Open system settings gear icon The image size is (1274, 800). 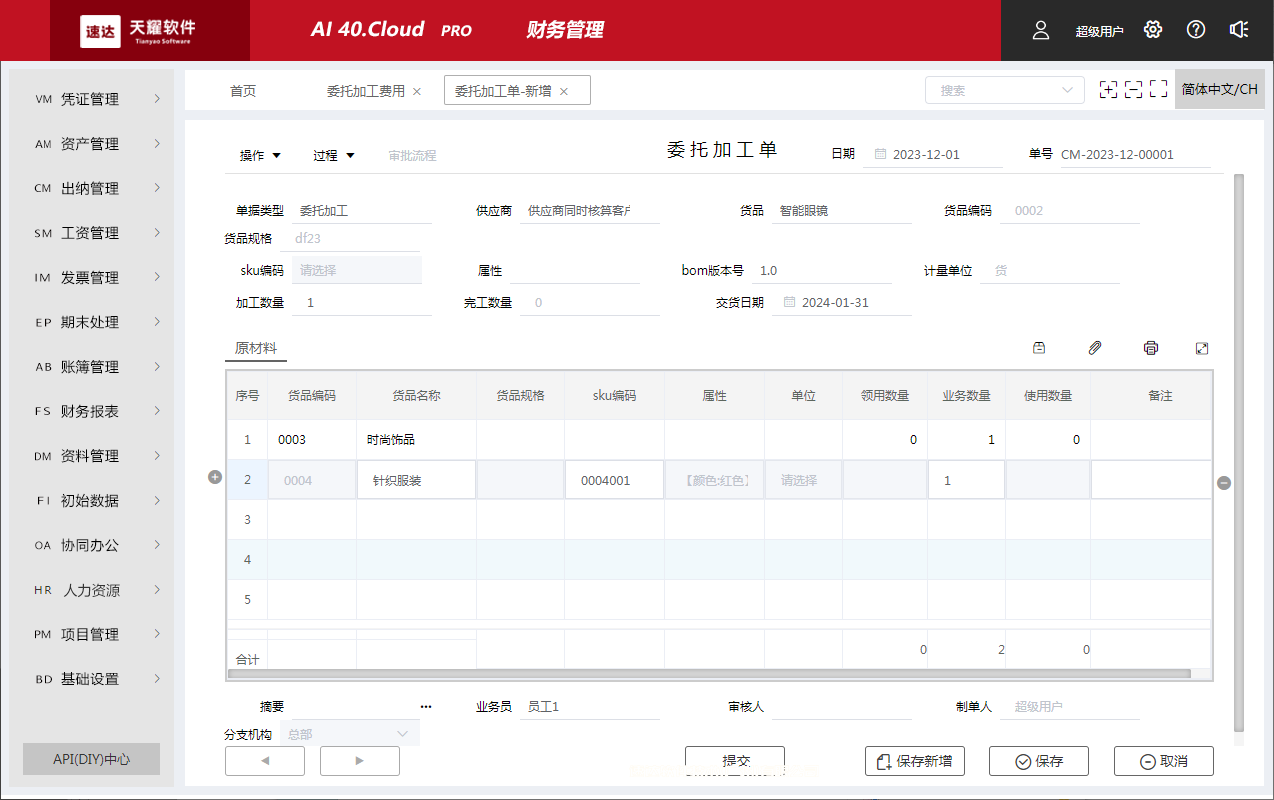[1152, 30]
